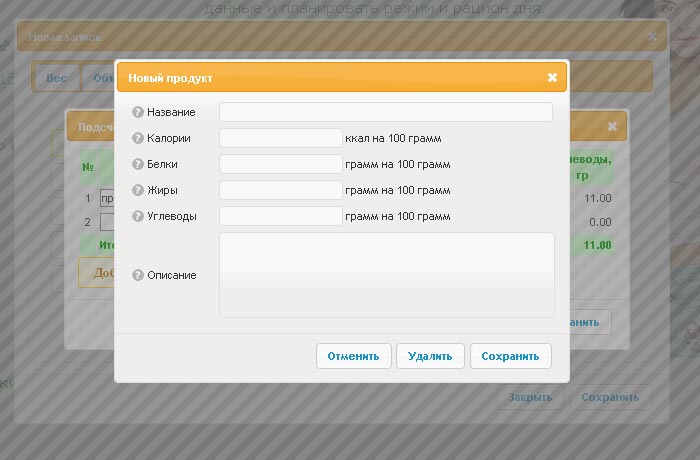Image resolution: width=700 pixels, height=460 pixels.
Task: Click the background Закрыть button
Action: pos(530,397)
